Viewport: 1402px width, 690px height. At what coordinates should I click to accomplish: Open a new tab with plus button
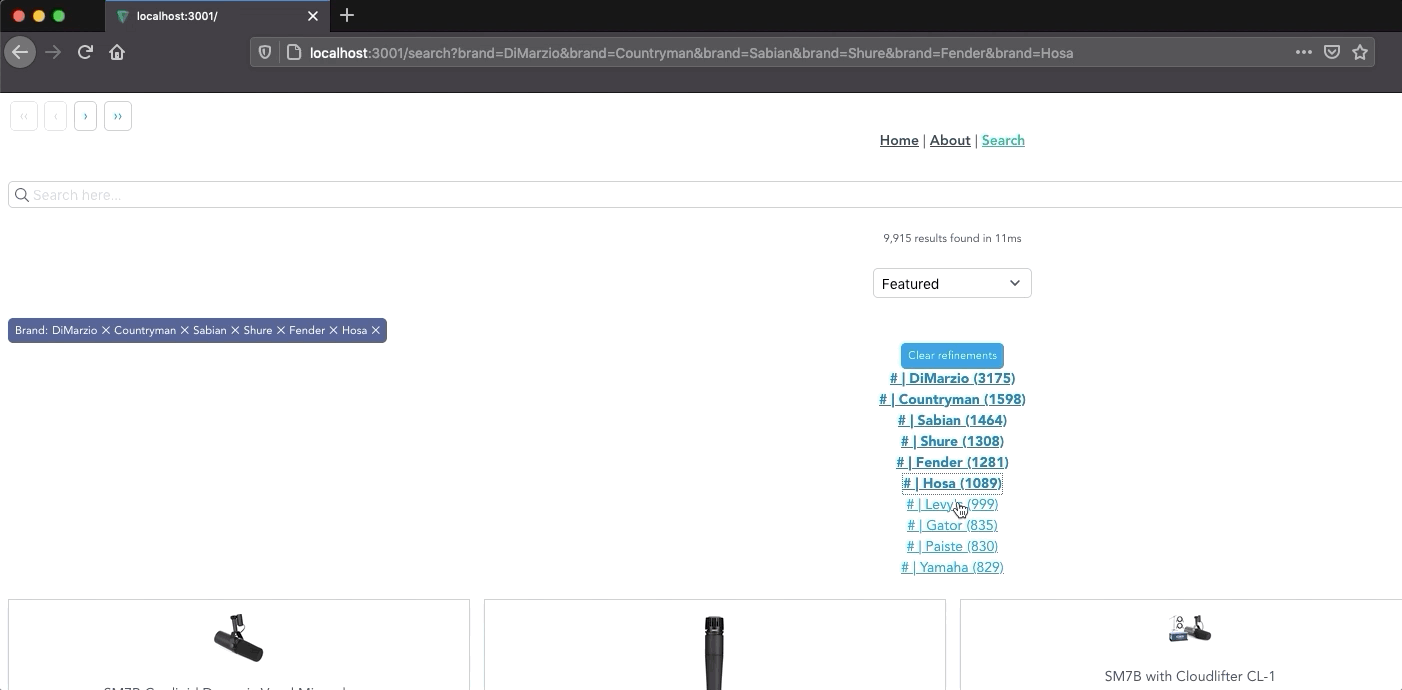pos(347,15)
